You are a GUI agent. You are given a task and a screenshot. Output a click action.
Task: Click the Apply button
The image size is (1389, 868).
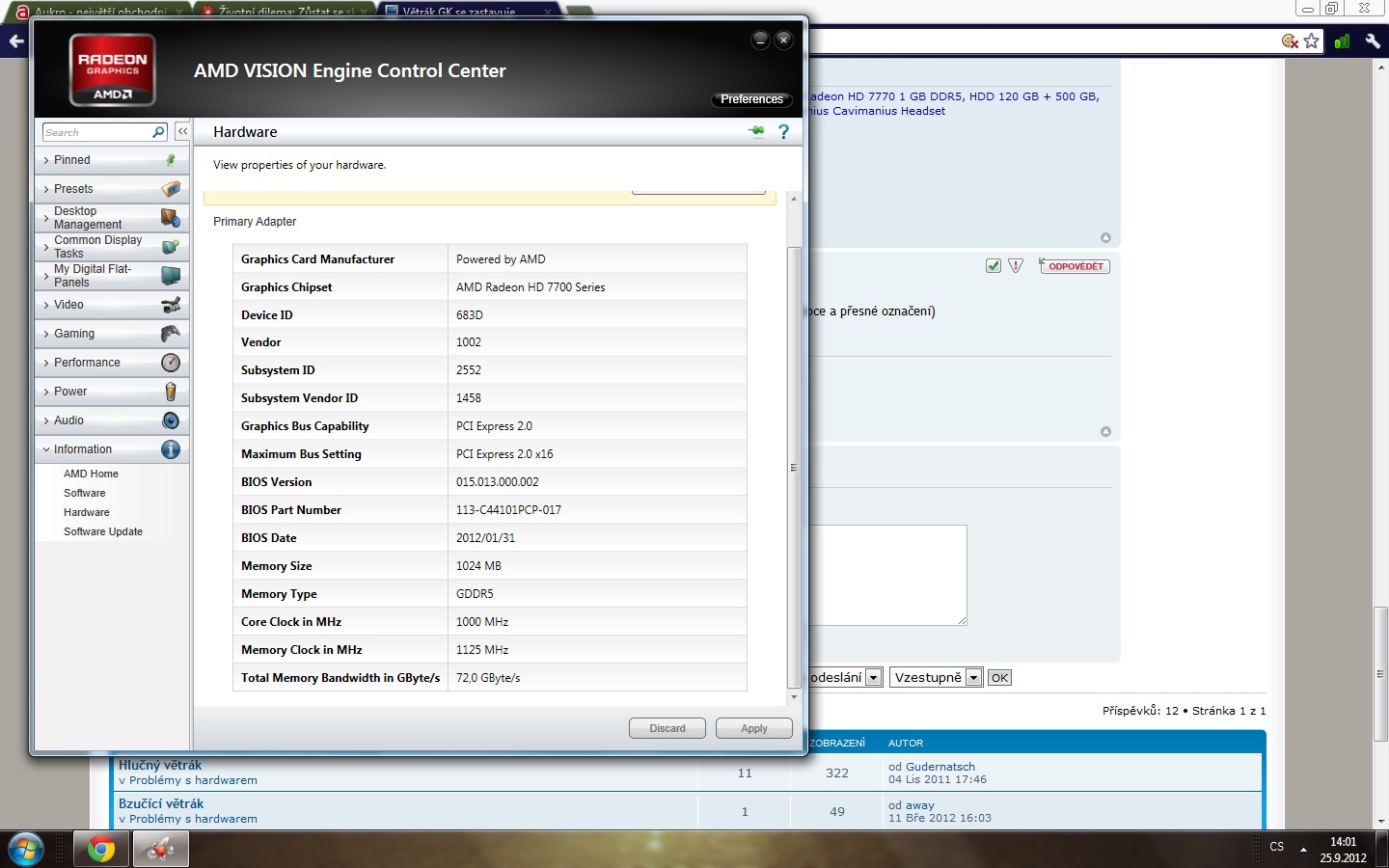(x=754, y=728)
